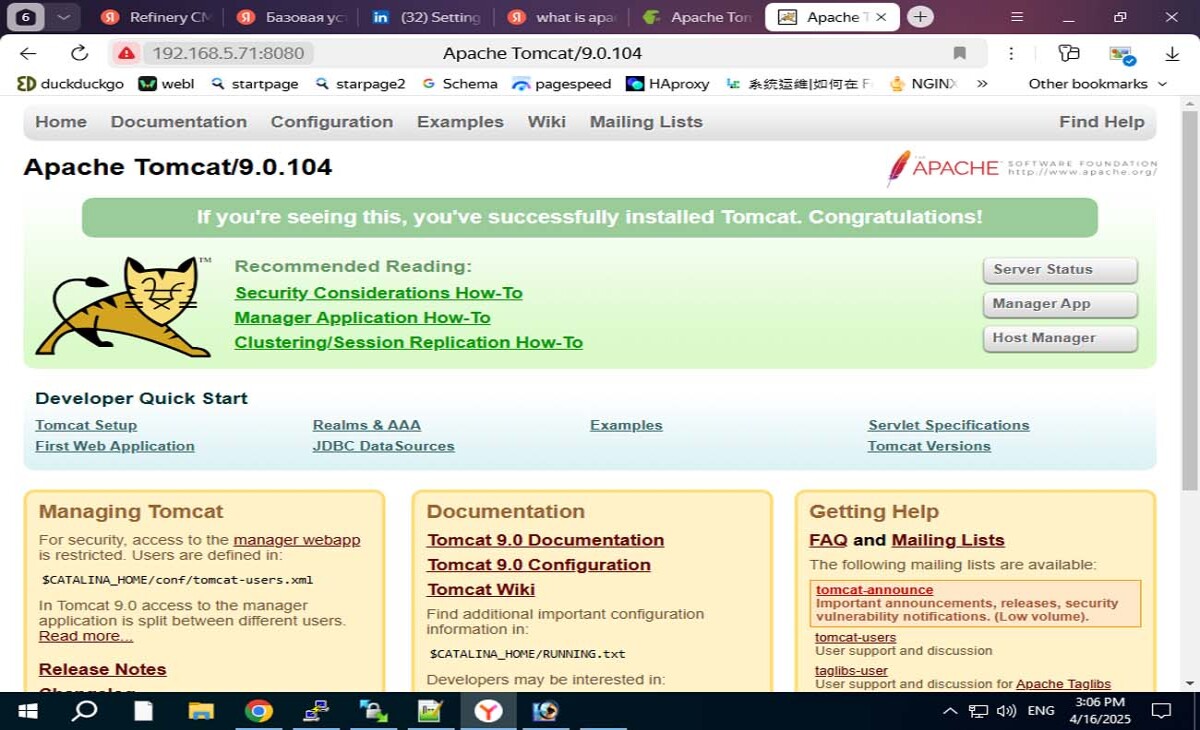Open JDBC DataSources link
This screenshot has height=730, width=1200.
384,446
